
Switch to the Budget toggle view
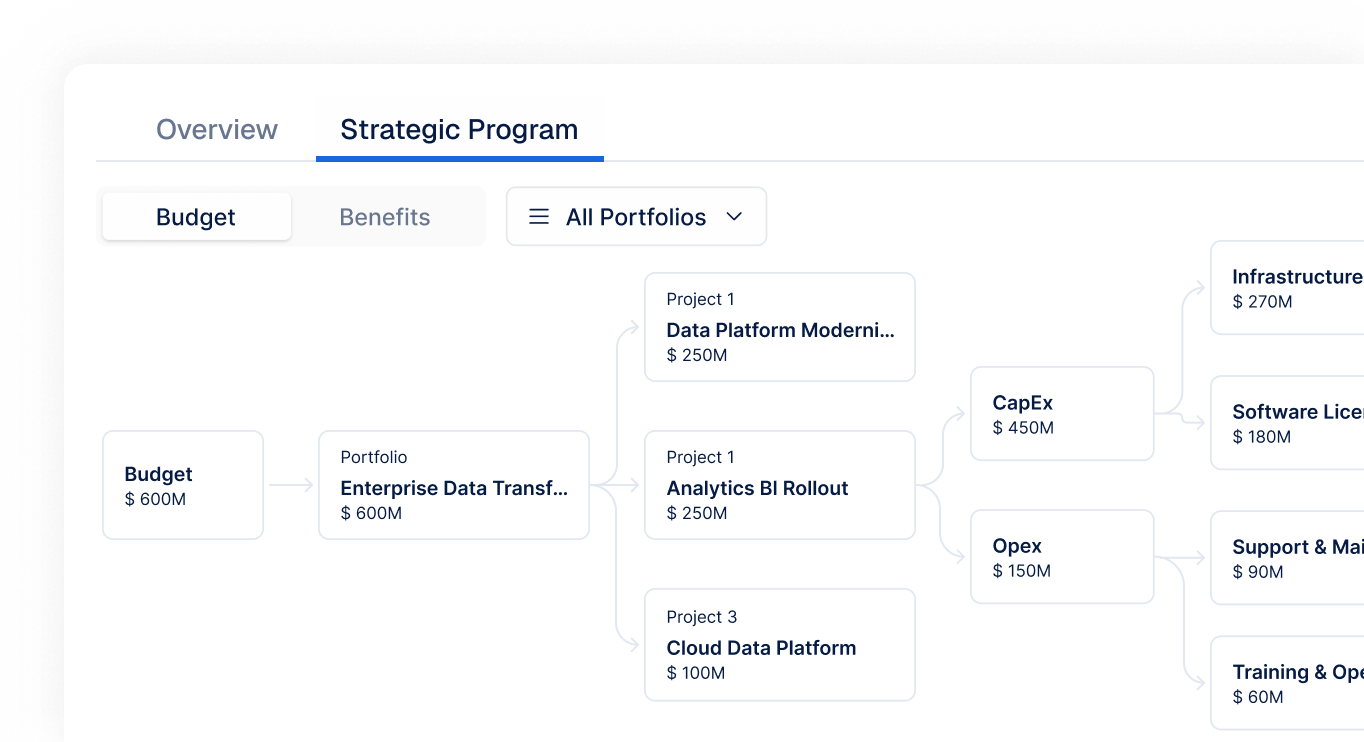click(x=196, y=216)
